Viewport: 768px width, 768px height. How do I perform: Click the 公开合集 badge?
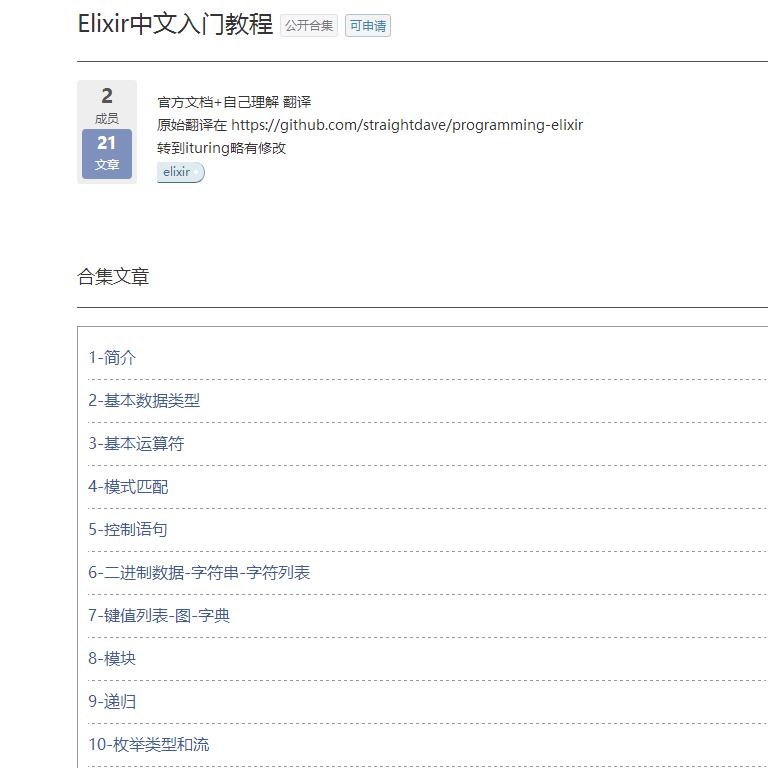[x=309, y=26]
